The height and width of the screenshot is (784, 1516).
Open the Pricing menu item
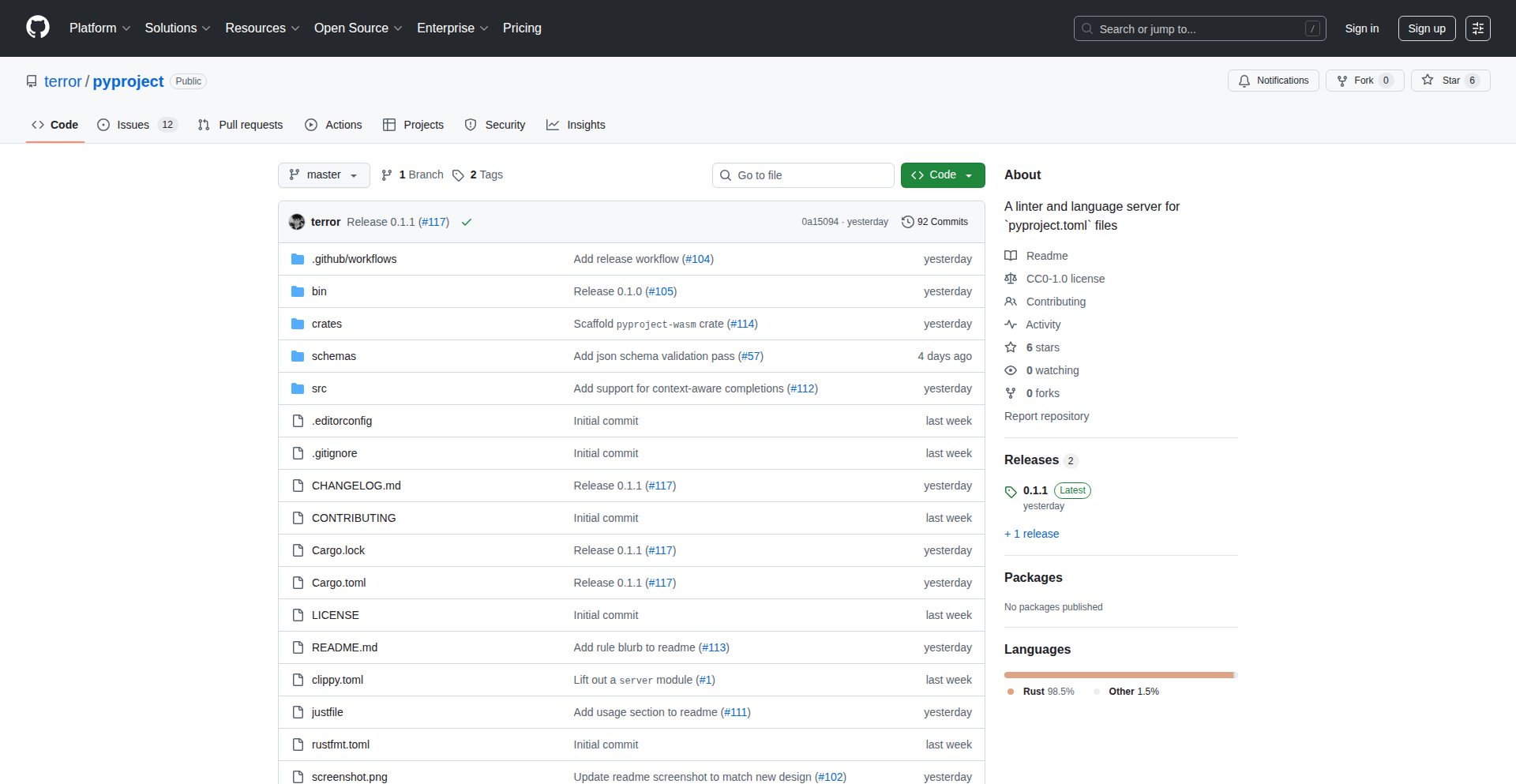[522, 28]
